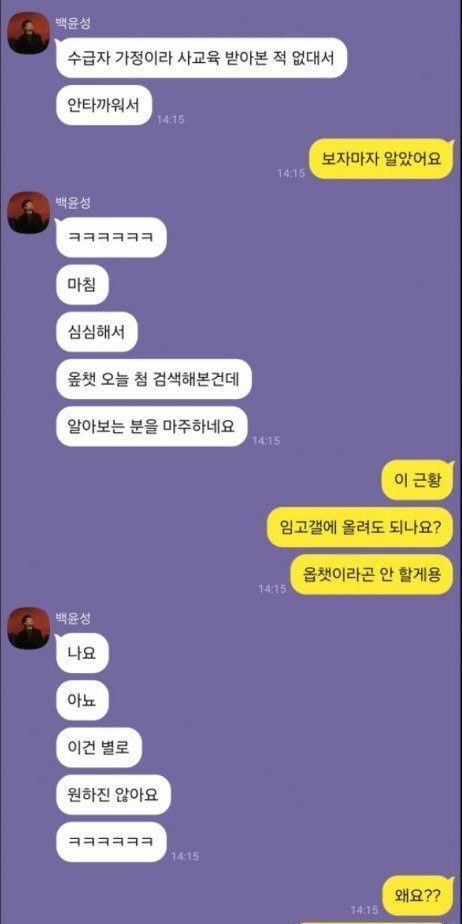The width and height of the screenshot is (462, 924).
Task: Tap the middle 백윤성 profile avatar
Action: 28,212
